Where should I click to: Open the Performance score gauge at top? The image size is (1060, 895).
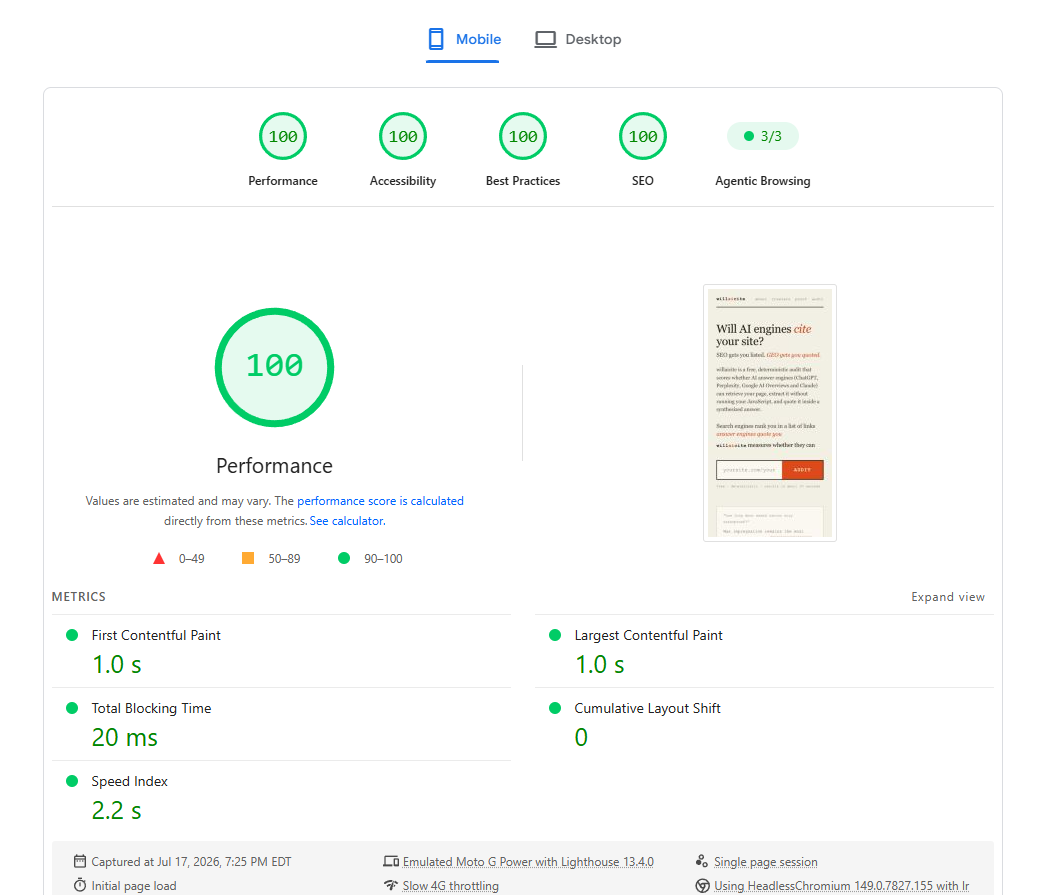283,137
